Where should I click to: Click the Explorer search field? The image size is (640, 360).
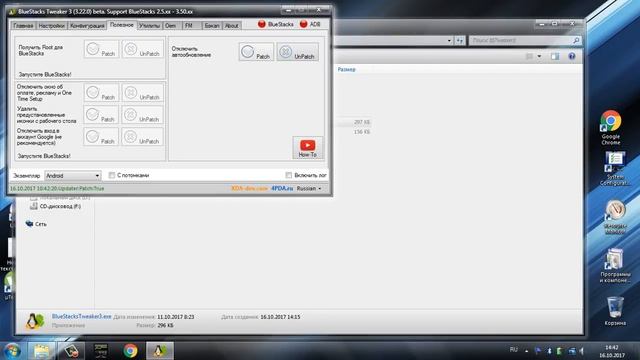tap(524, 40)
